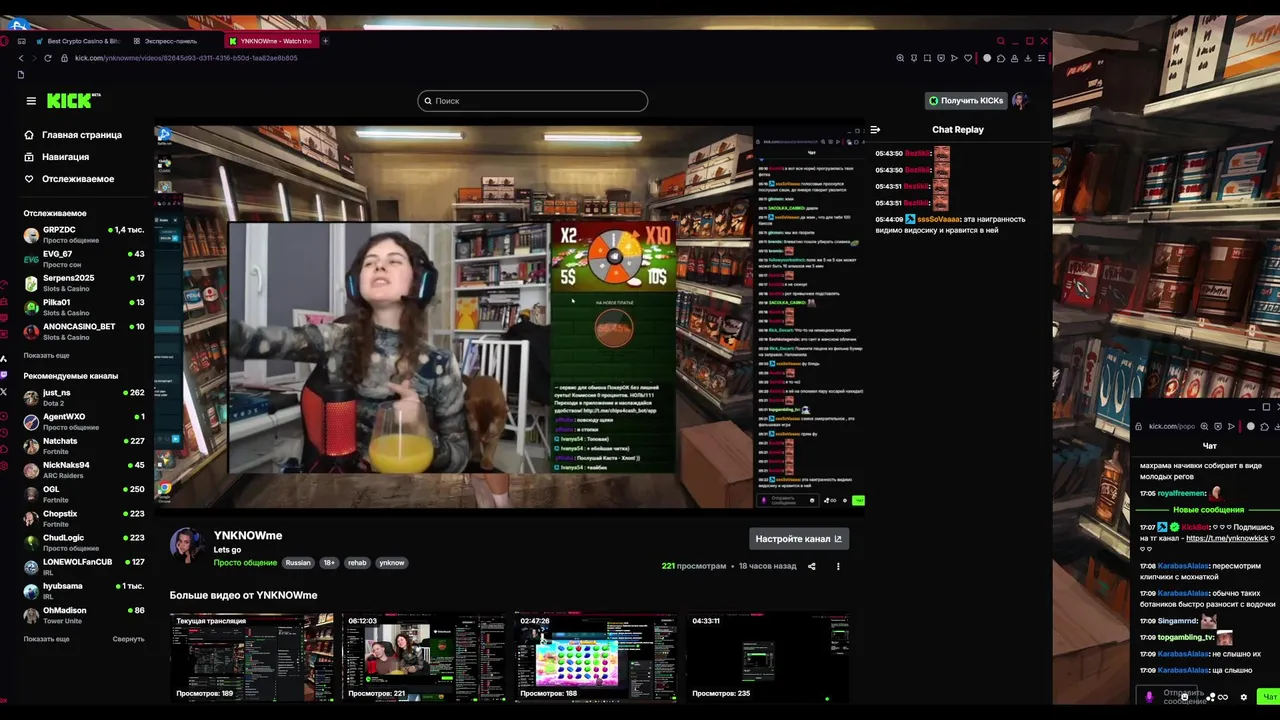
Task: Open the ANONCASINO_BET channel
Action: click(x=85, y=332)
